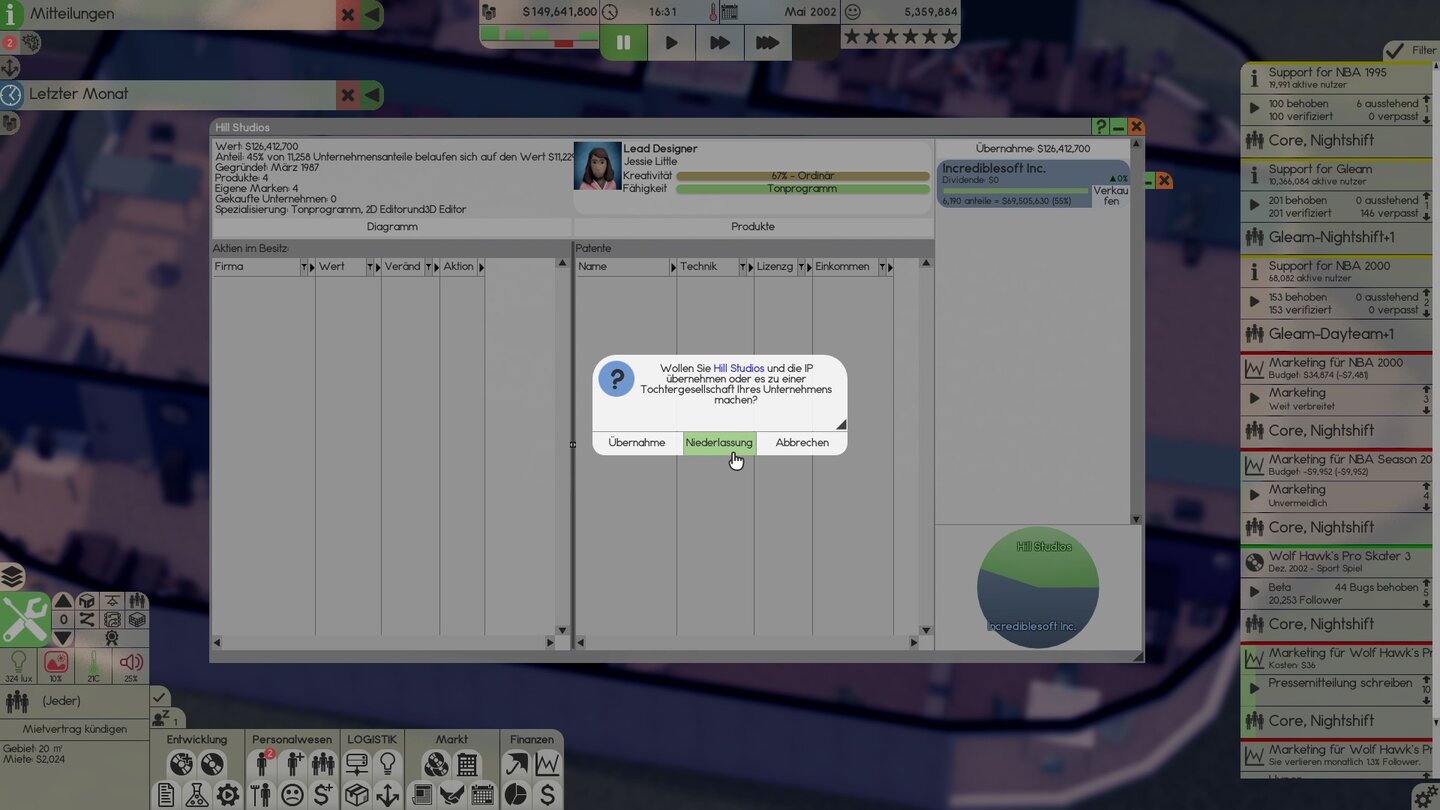Open the shipping box icon under LOGISTIK
1440x810 pixels.
pyautogui.click(x=357, y=795)
